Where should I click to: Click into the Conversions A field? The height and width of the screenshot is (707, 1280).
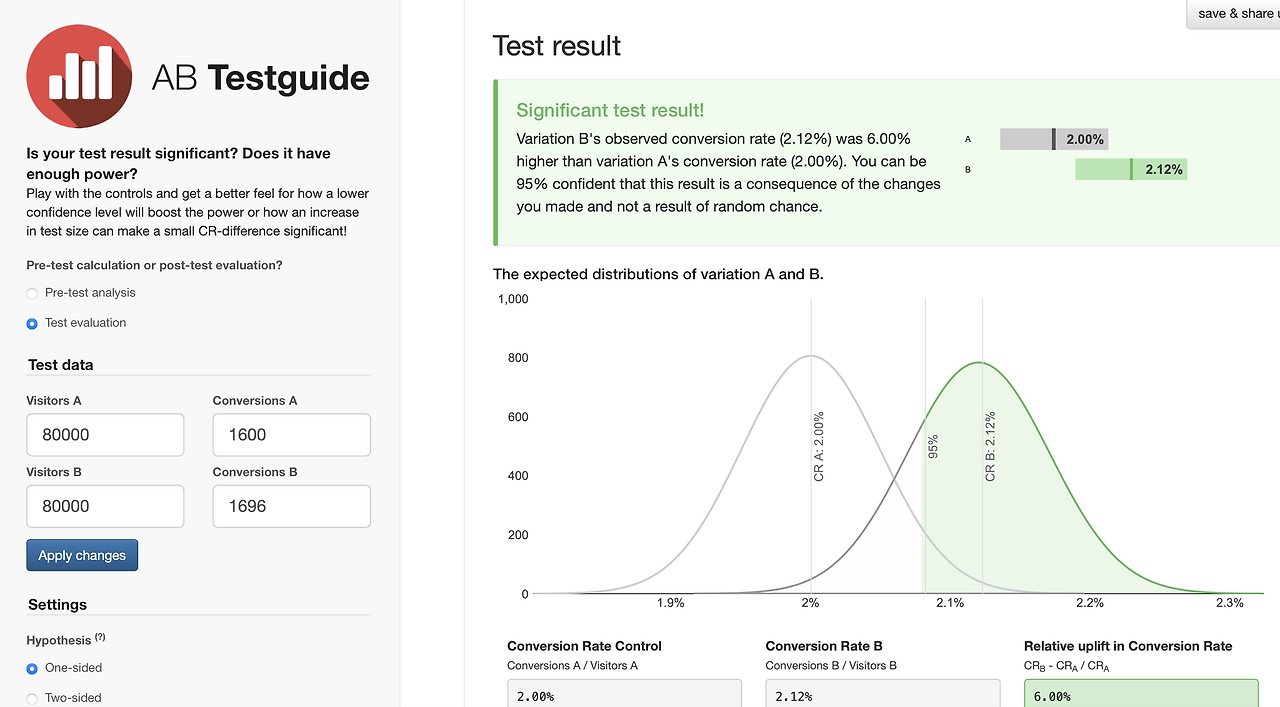(291, 435)
